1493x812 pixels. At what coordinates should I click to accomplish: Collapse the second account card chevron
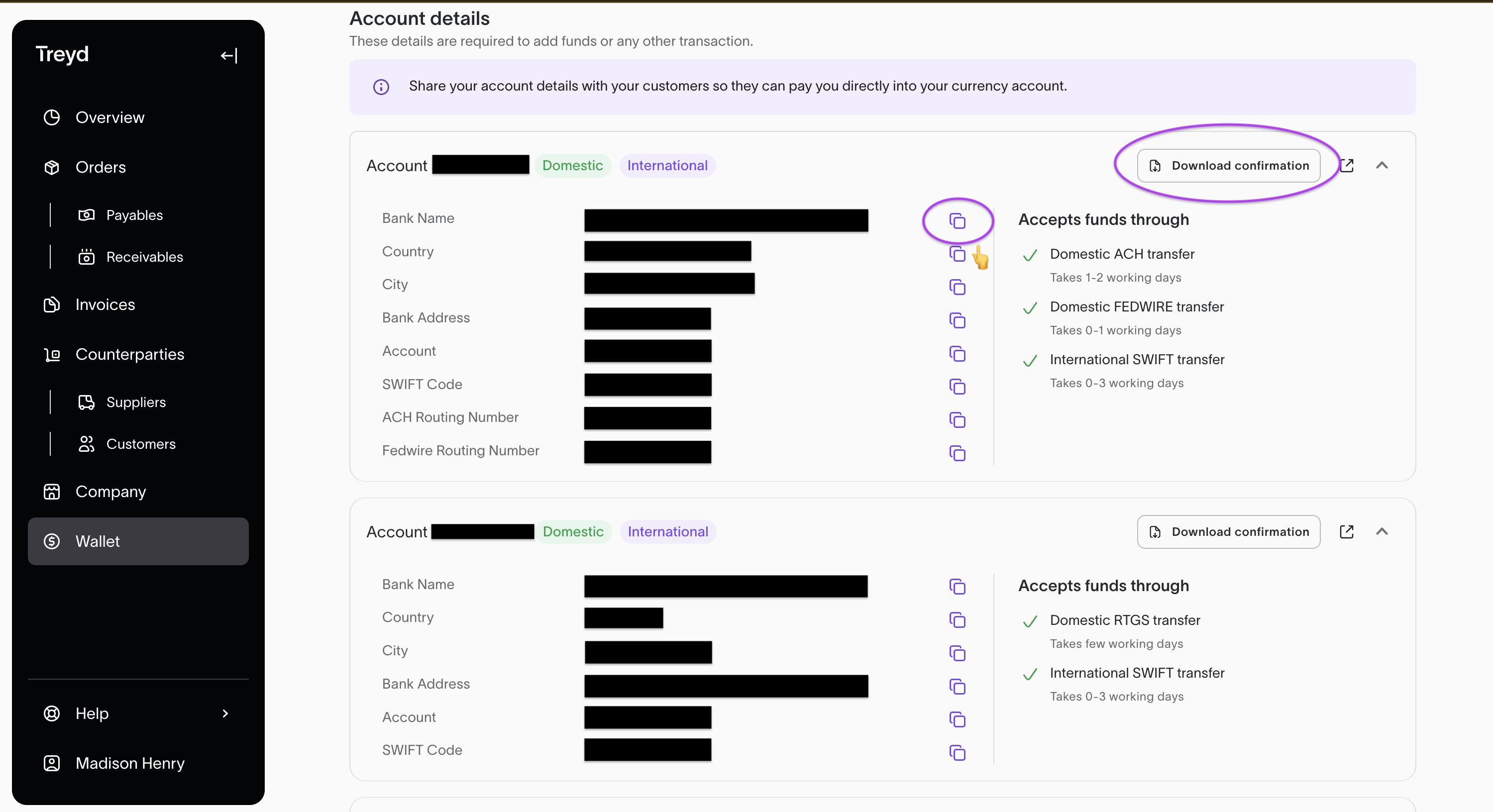tap(1382, 532)
